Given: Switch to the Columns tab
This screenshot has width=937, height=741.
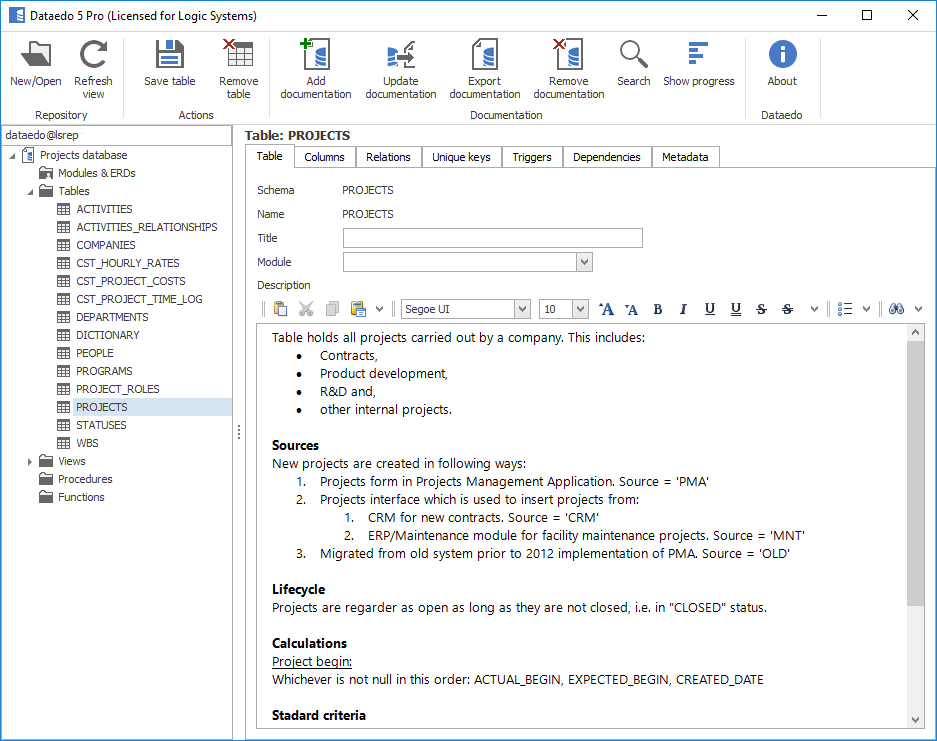Looking at the screenshot, I should click(324, 157).
